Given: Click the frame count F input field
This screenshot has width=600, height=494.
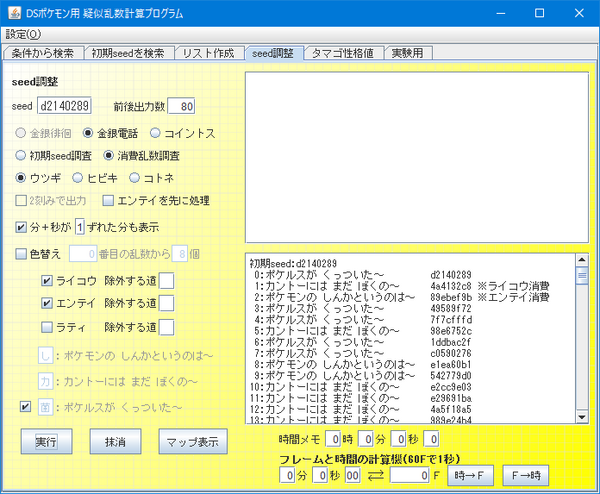Looking at the screenshot, I should [409, 476].
